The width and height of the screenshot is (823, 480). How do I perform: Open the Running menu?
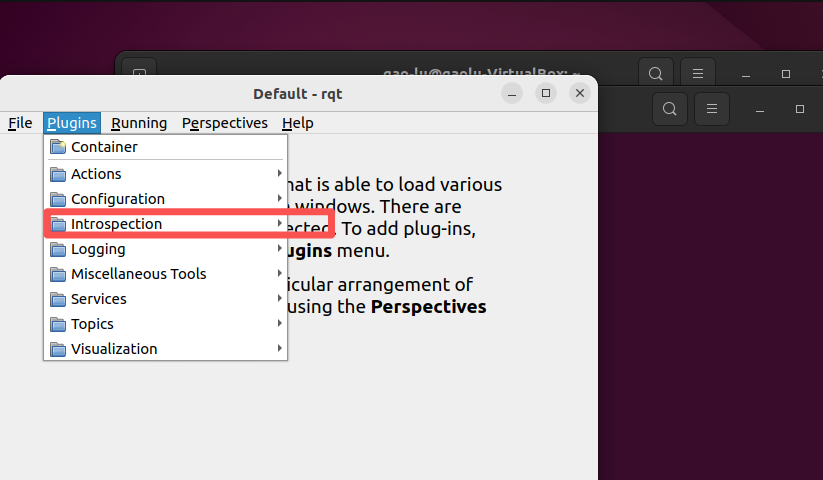click(139, 123)
